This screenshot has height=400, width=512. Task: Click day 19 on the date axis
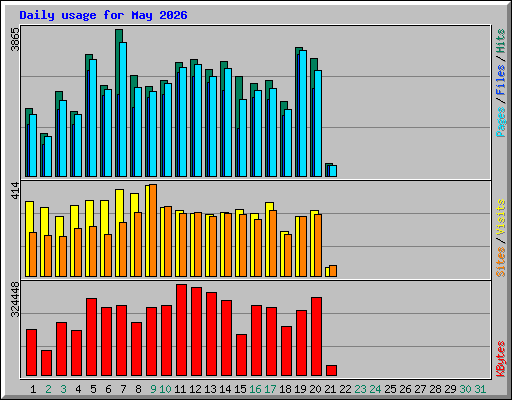(300, 389)
